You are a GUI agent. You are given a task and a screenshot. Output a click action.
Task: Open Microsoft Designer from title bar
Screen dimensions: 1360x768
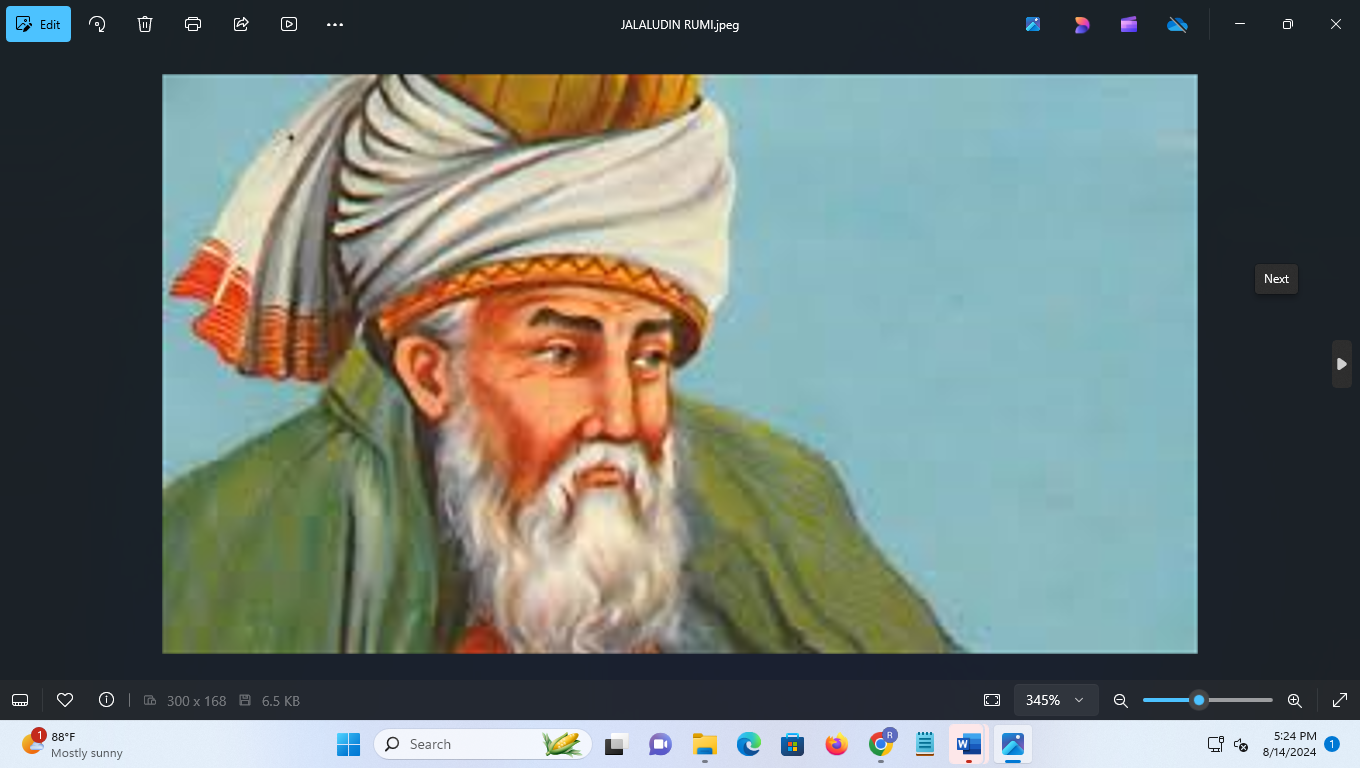click(x=1081, y=24)
